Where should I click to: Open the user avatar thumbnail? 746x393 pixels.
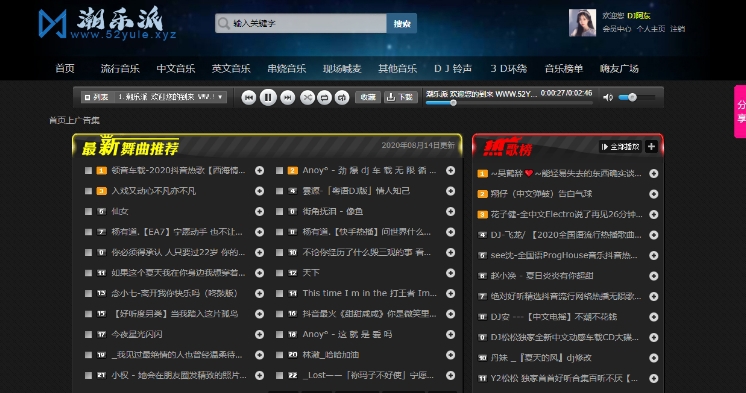click(x=582, y=23)
